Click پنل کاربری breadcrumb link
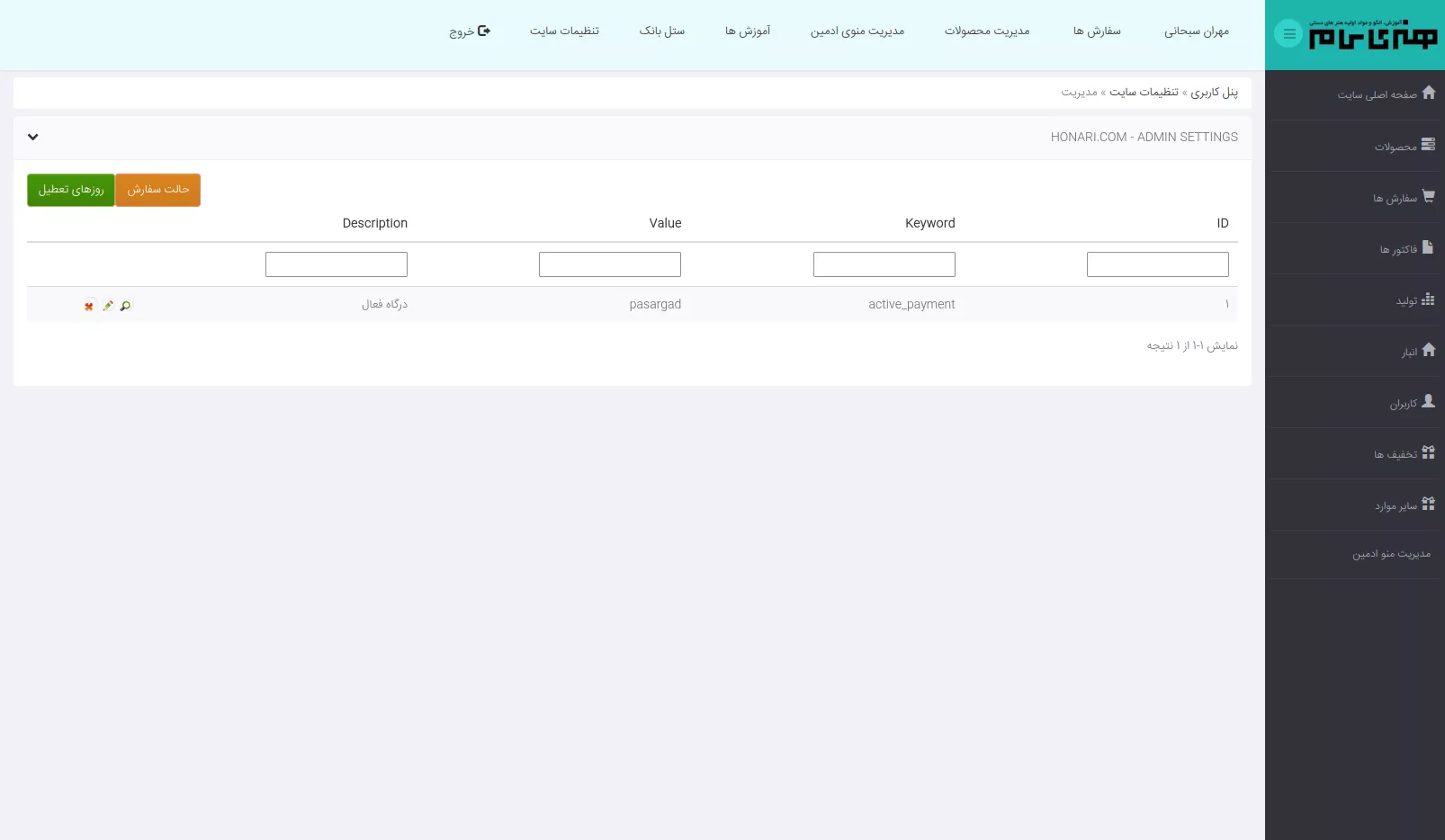Image resolution: width=1445 pixels, height=840 pixels. (1215, 93)
